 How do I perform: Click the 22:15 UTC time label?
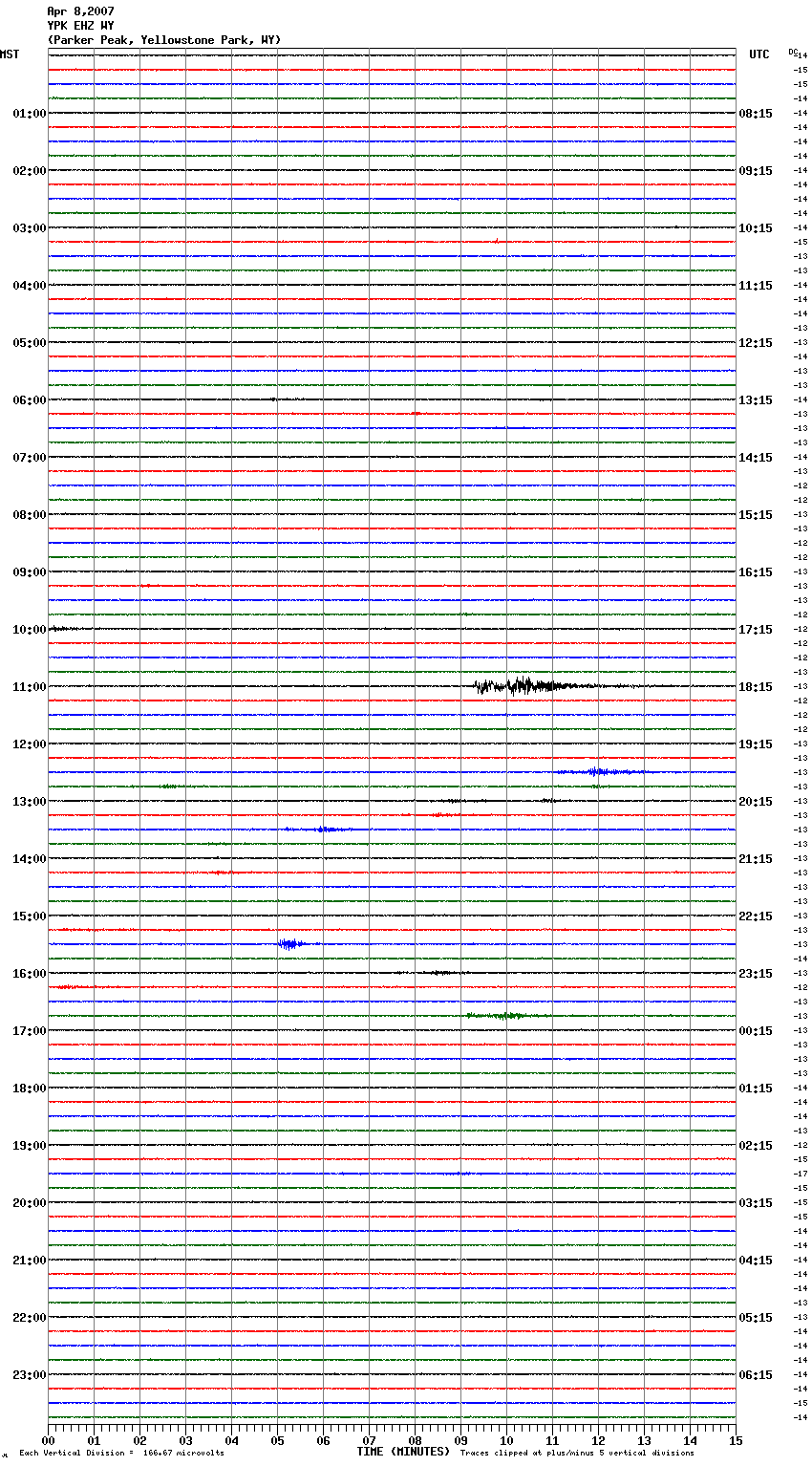point(756,916)
